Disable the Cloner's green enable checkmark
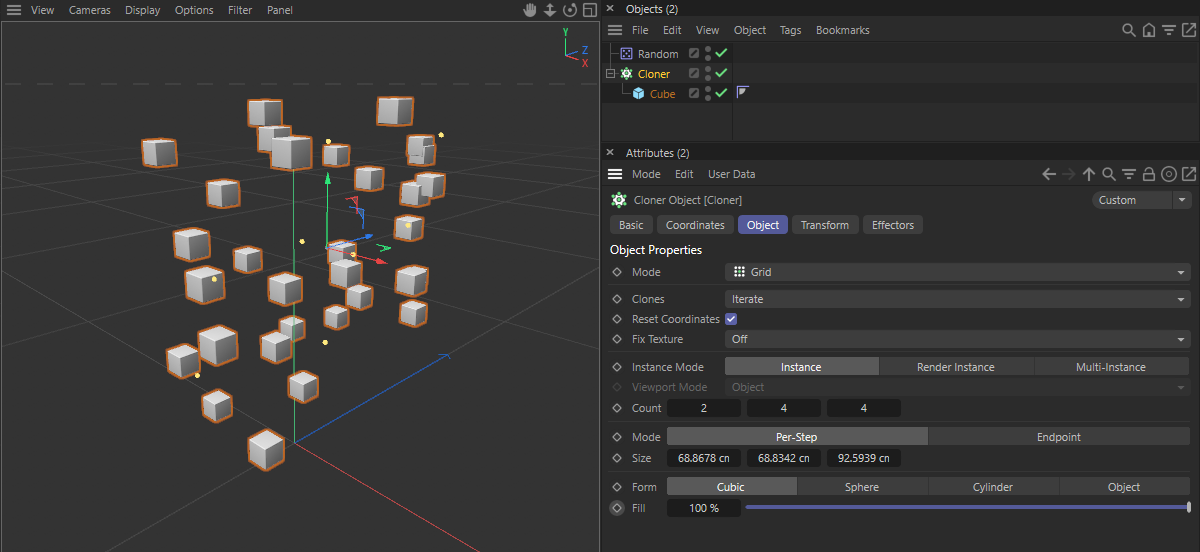Viewport: 1200px width, 552px height. tap(721, 73)
